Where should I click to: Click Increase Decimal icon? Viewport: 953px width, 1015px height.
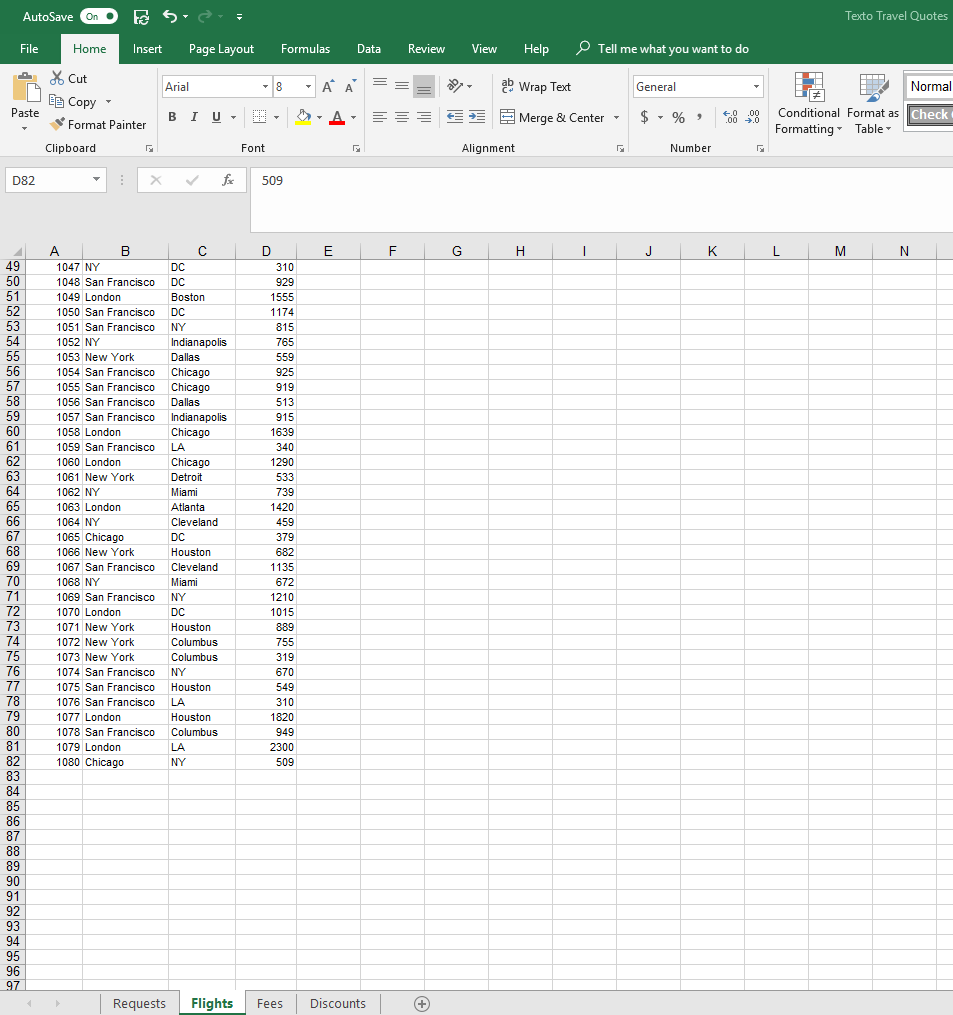click(x=730, y=117)
